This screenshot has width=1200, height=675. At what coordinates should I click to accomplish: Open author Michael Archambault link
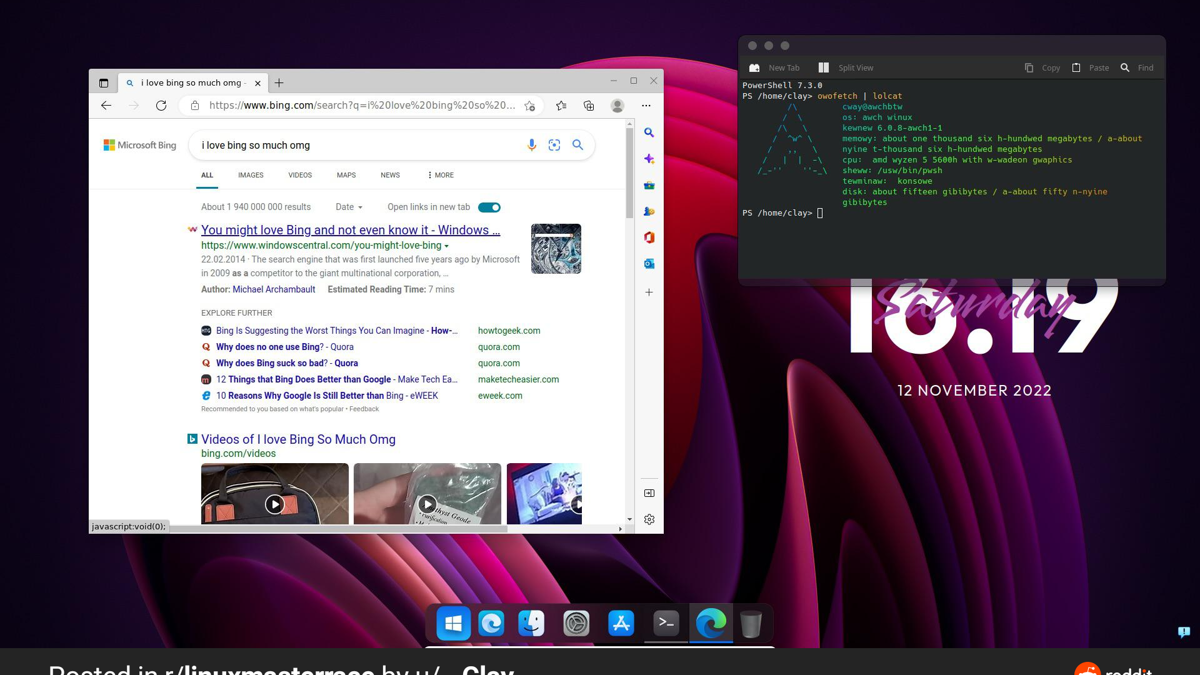coord(274,289)
